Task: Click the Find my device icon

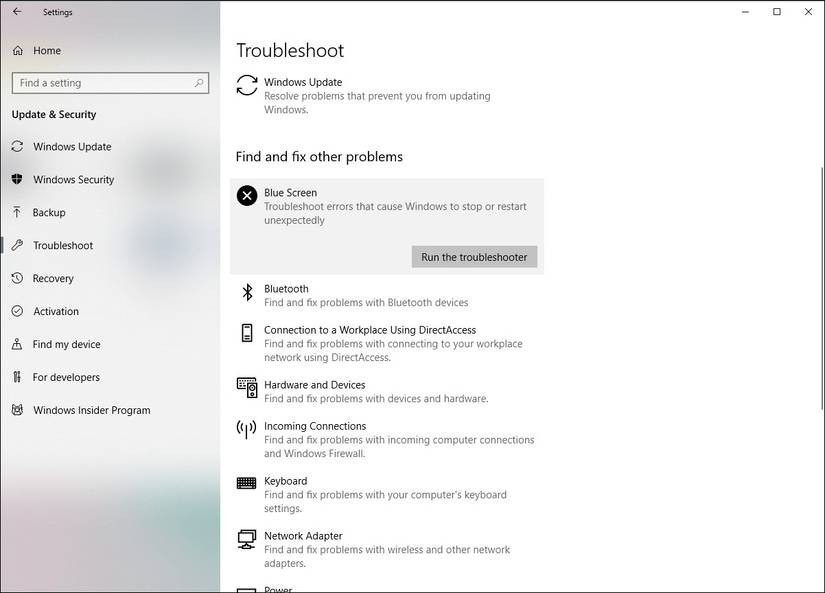Action: (17, 344)
